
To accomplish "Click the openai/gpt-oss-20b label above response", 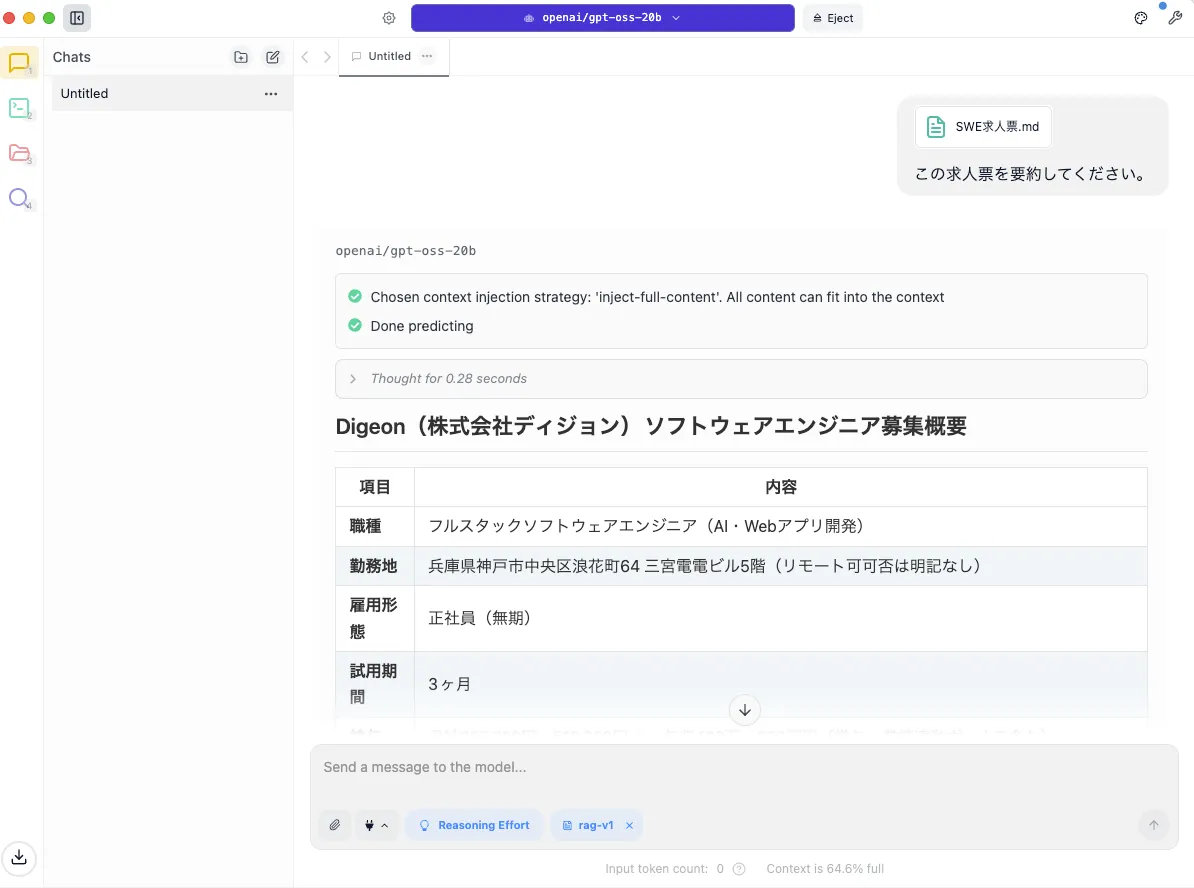I will point(406,251).
